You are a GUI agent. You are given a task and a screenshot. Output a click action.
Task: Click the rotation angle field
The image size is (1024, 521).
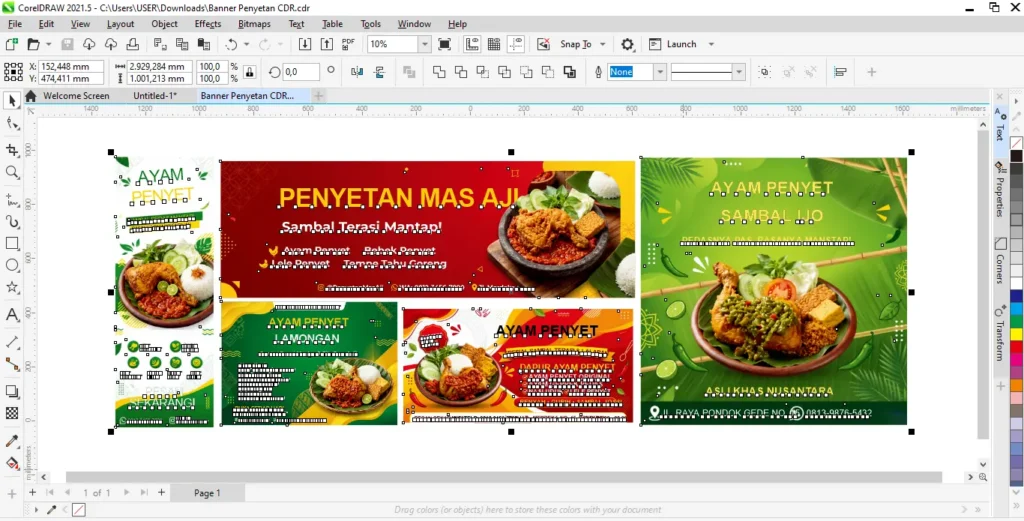[300, 72]
